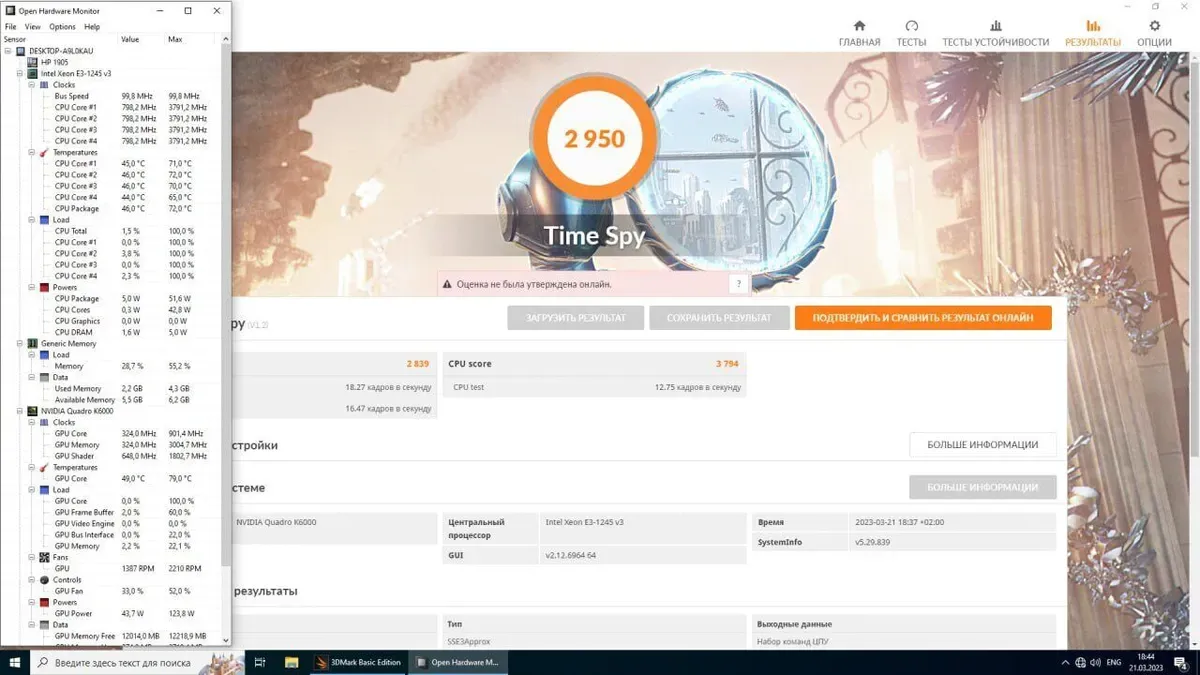This screenshot has width=1200, height=675.
Task: Open the File menu
Action: point(11,27)
